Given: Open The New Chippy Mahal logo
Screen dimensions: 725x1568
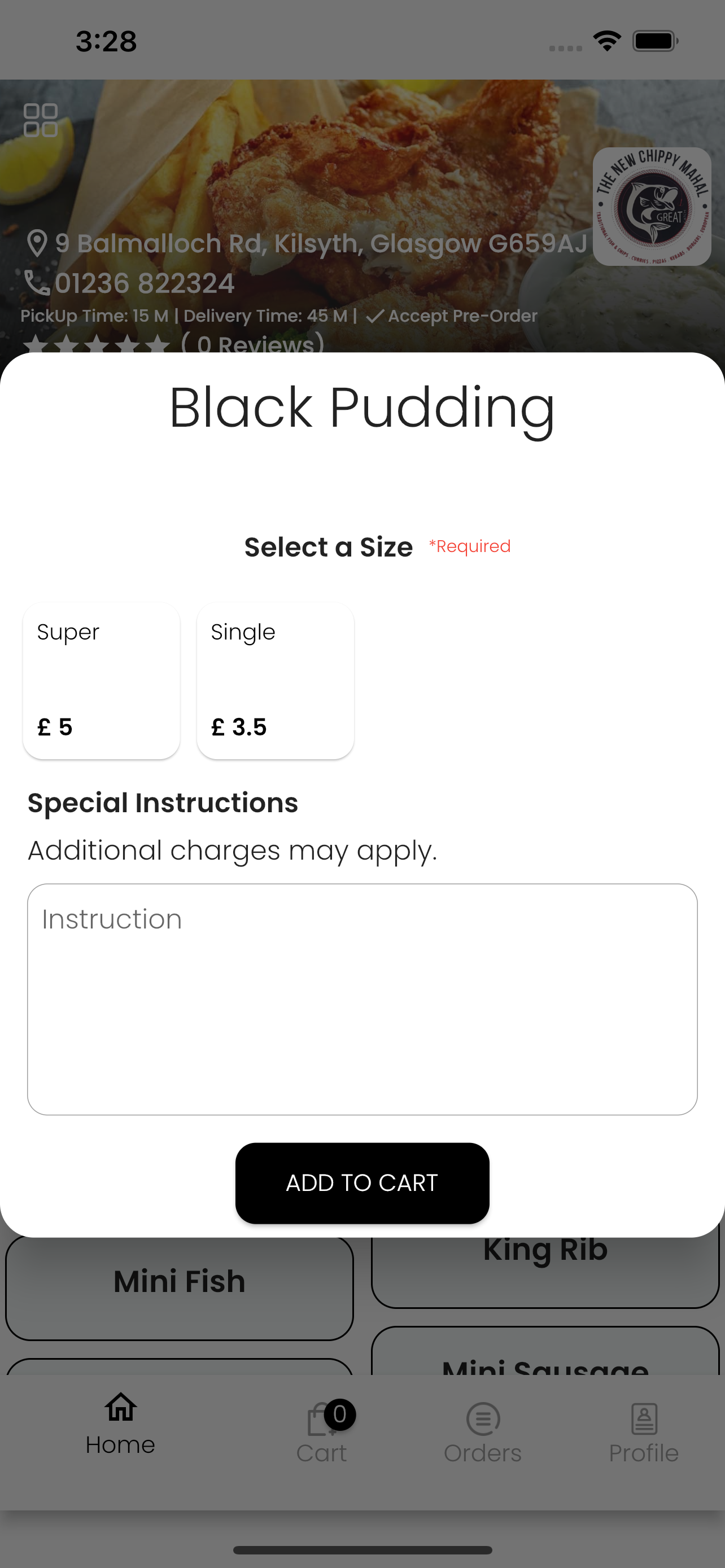Looking at the screenshot, I should (652, 207).
